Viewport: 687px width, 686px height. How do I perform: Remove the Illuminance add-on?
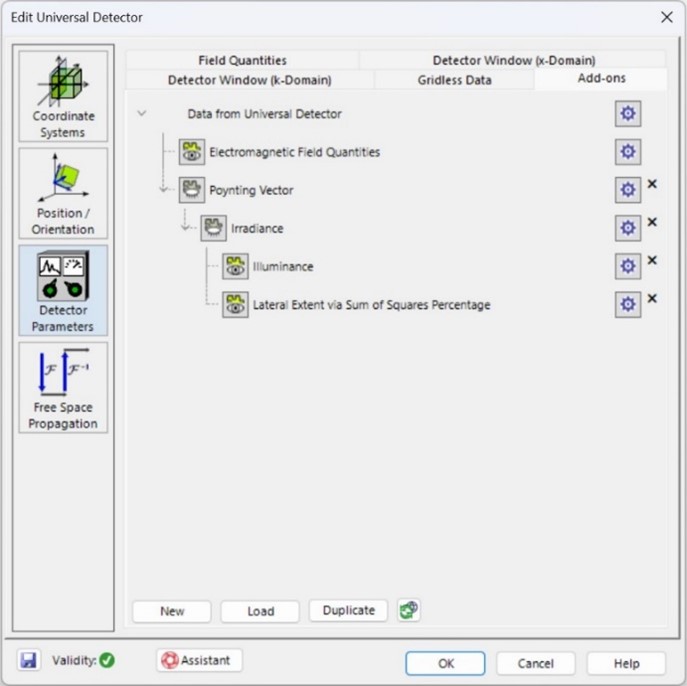coord(652,260)
